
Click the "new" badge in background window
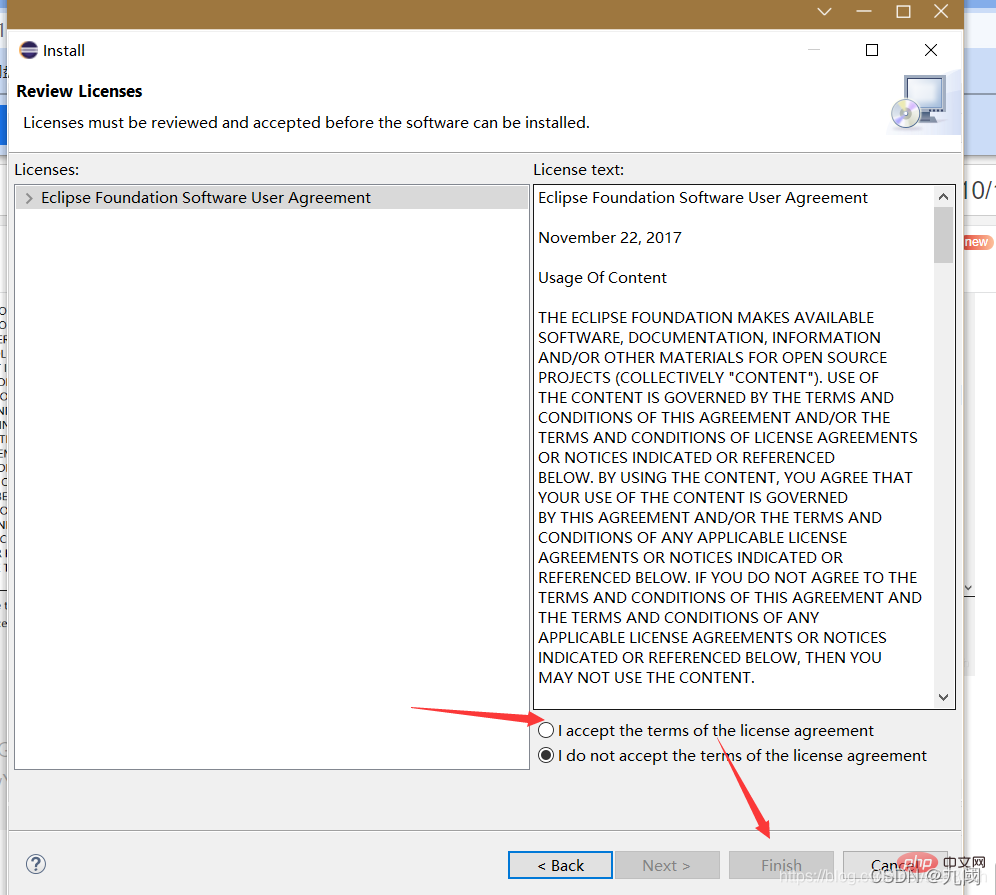tap(977, 242)
